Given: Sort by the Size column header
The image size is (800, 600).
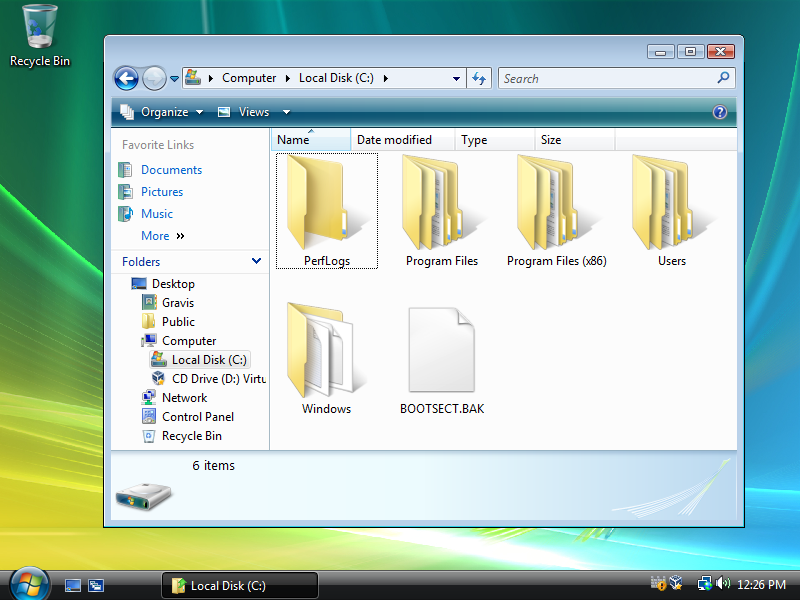Looking at the screenshot, I should coord(574,139).
